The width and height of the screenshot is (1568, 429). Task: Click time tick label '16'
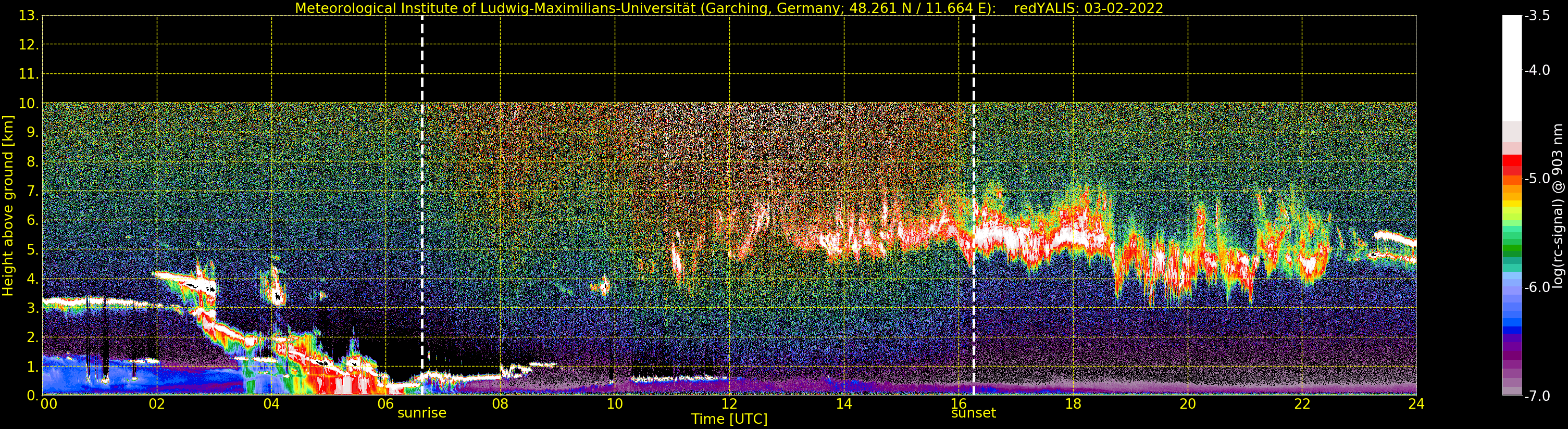[959, 403]
